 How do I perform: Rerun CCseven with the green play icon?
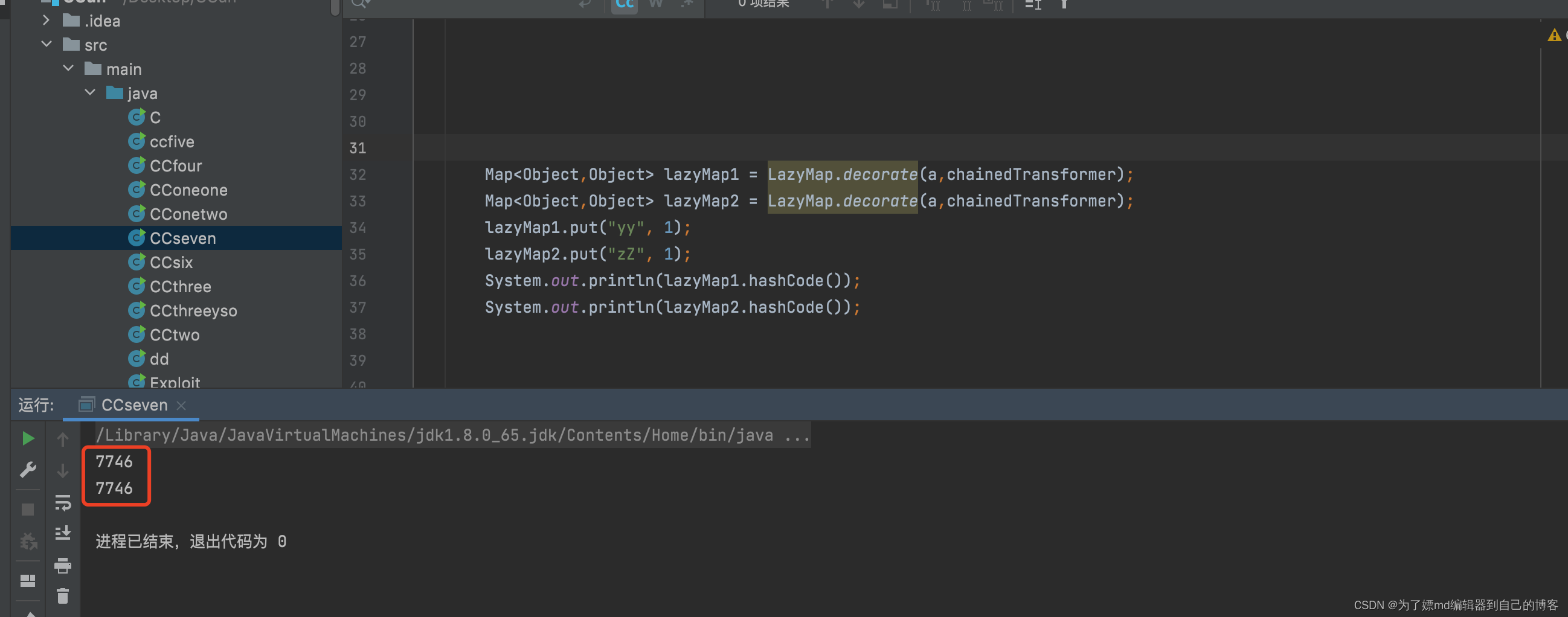point(27,438)
